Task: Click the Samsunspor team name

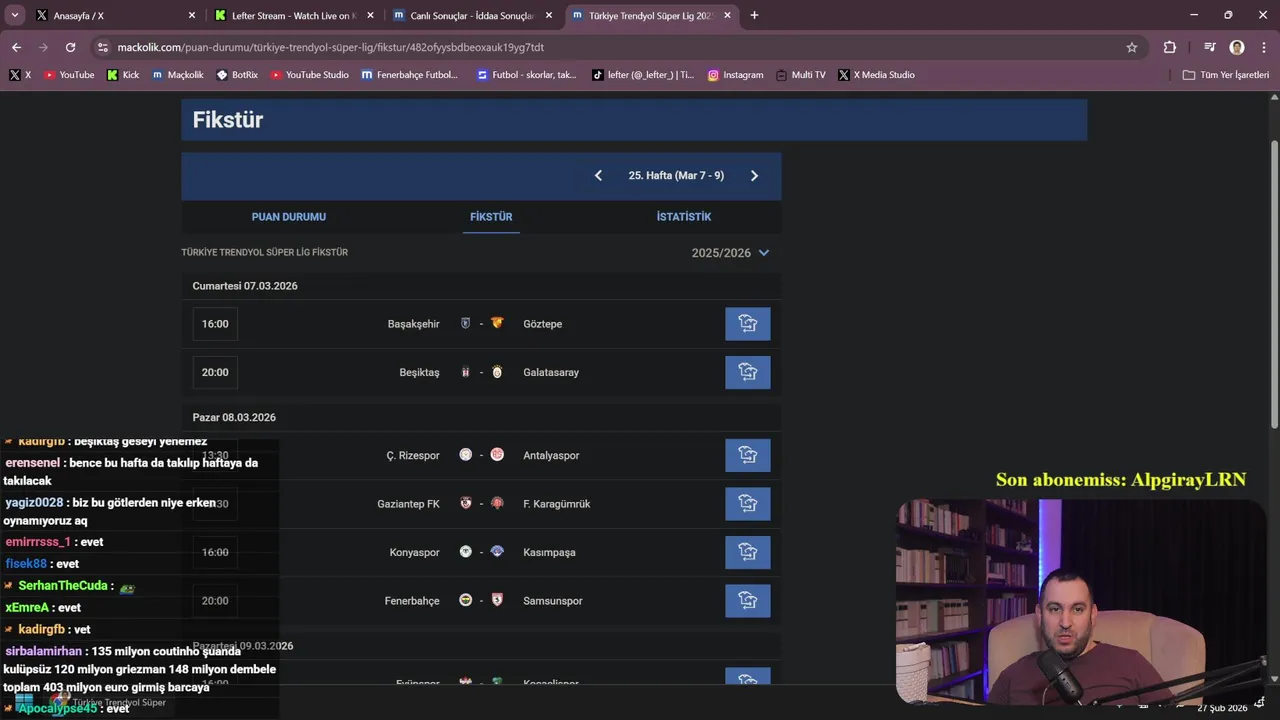Action: click(x=553, y=601)
